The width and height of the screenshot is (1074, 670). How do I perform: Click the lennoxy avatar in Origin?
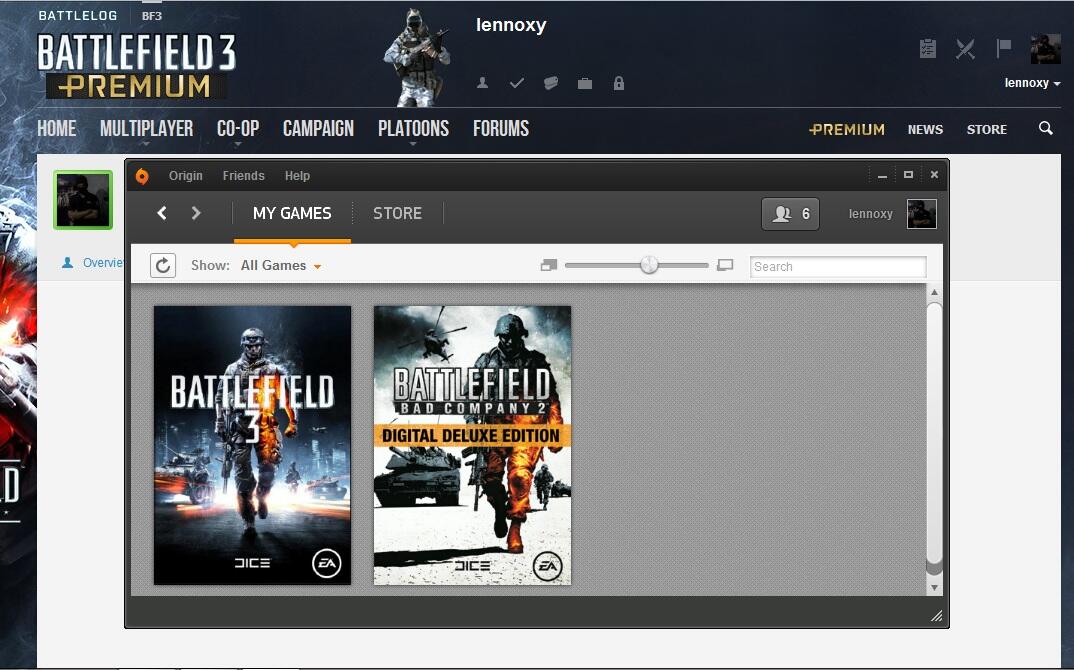pyautogui.click(x=921, y=214)
